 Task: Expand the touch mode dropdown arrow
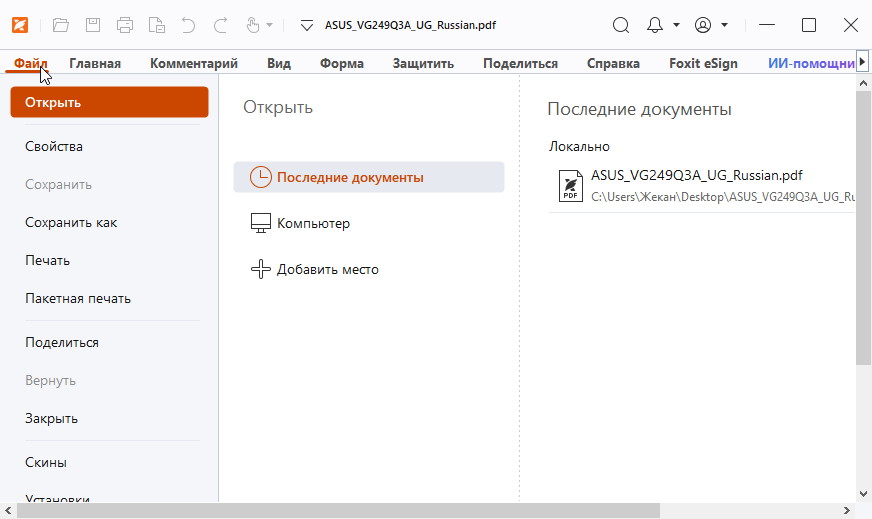point(270,25)
